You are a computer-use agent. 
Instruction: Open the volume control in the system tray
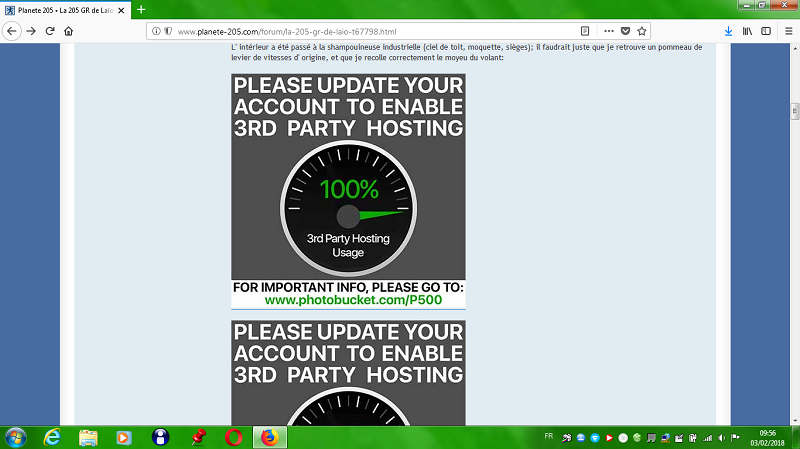721,438
